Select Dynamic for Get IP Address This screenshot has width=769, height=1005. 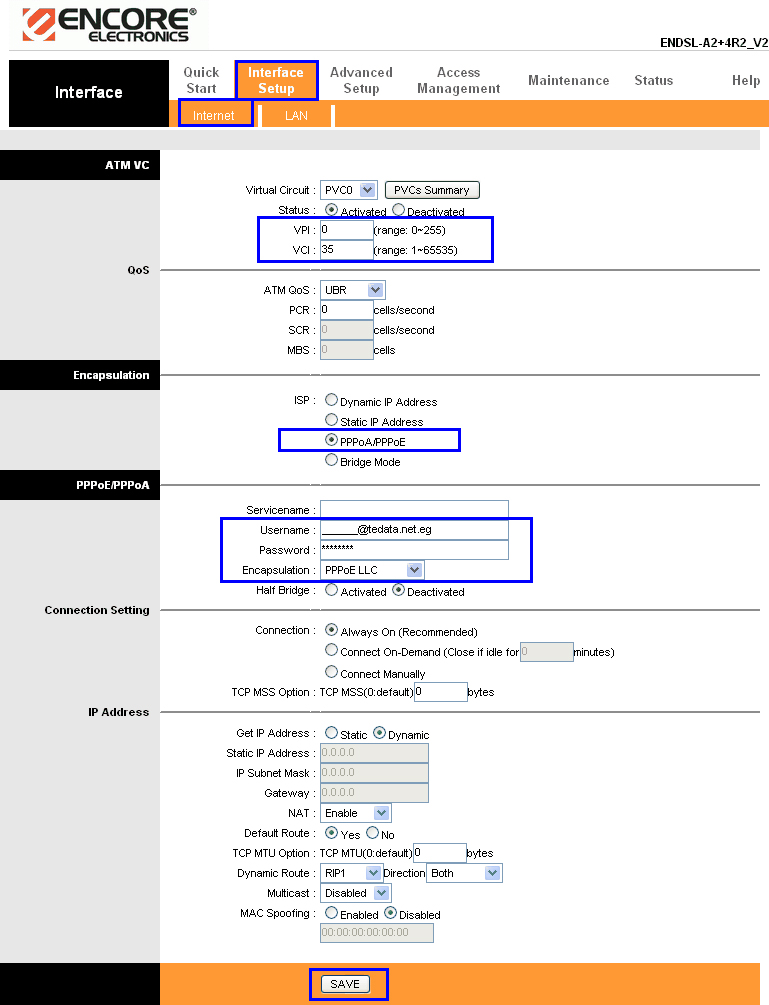pos(379,733)
